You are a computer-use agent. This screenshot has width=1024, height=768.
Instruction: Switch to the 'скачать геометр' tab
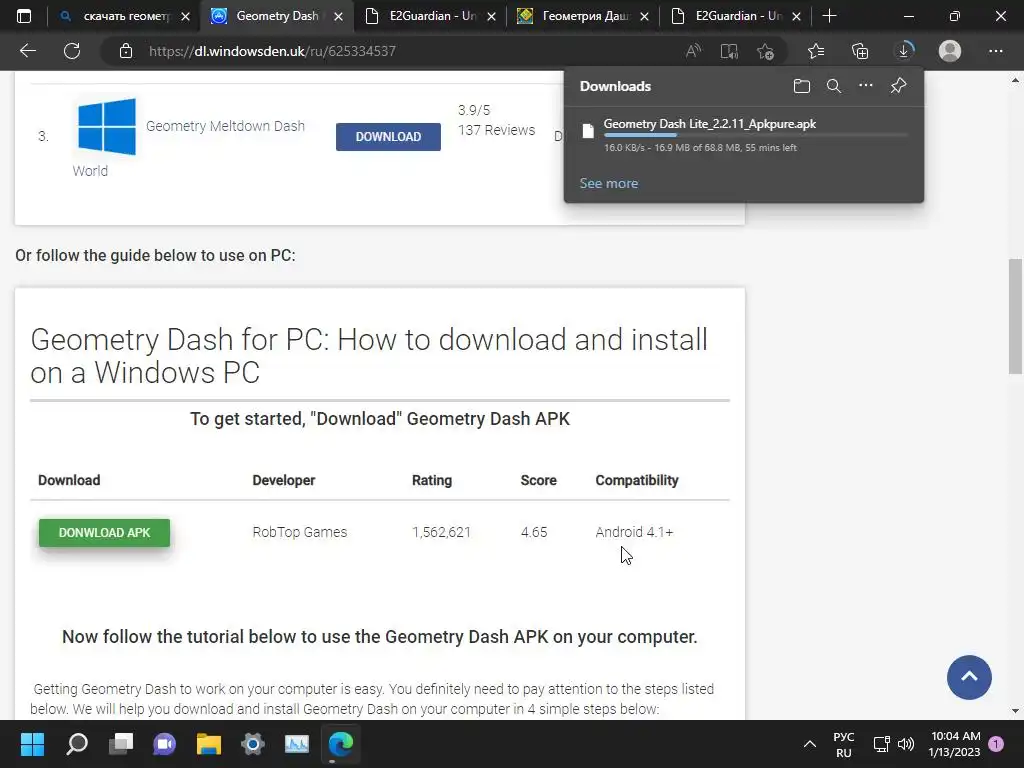[124, 16]
